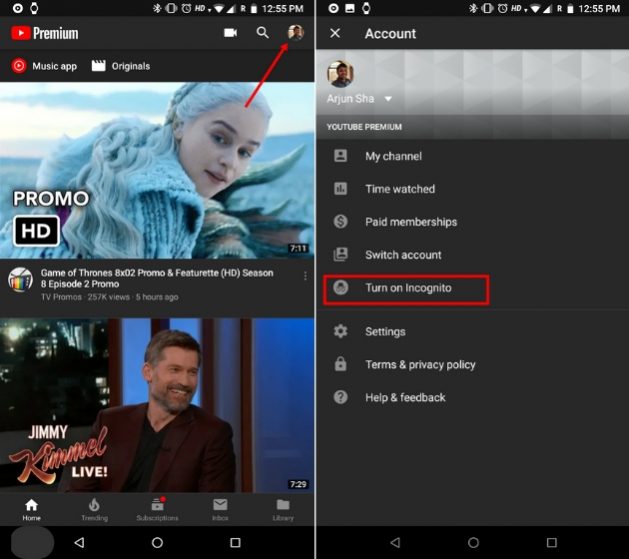Switch to the Library tab
This screenshot has width=629, height=559.
(x=283, y=510)
